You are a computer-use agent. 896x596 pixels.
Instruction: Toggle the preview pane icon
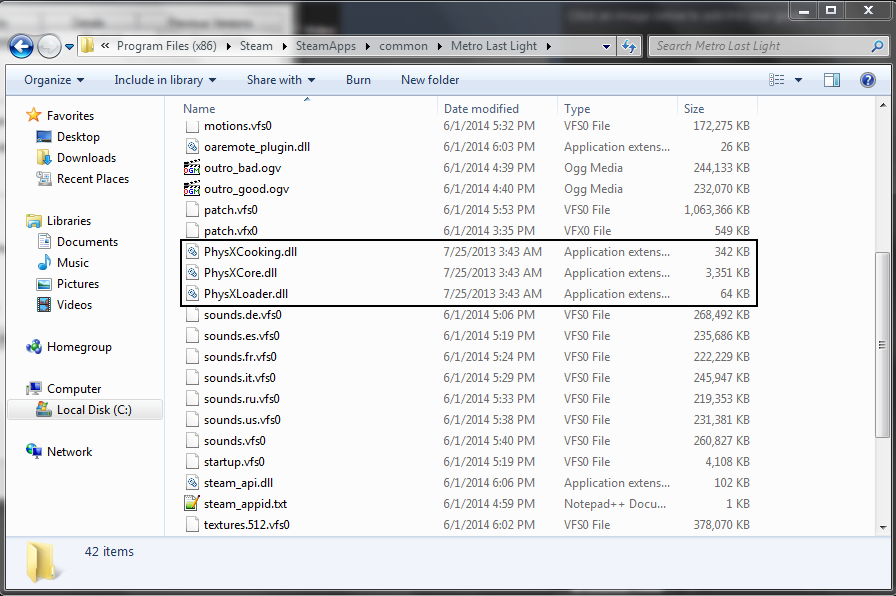[832, 80]
